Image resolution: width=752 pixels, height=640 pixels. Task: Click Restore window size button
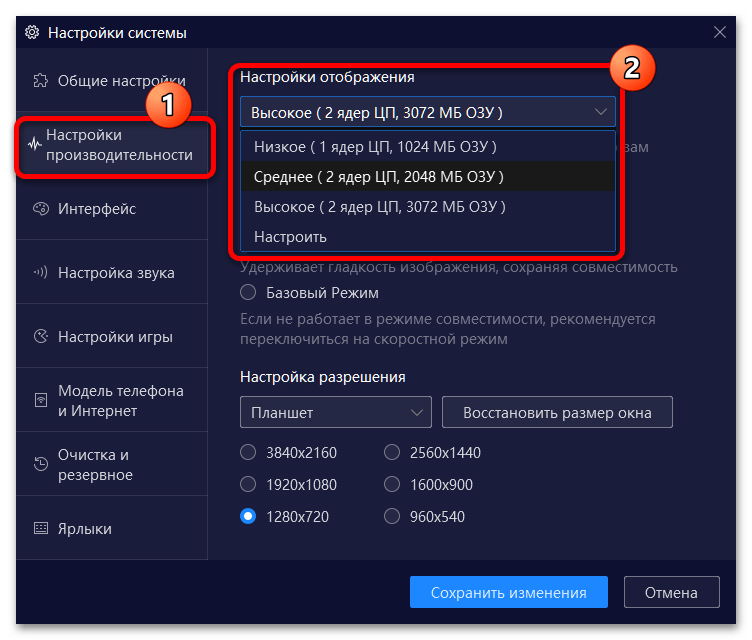point(556,412)
